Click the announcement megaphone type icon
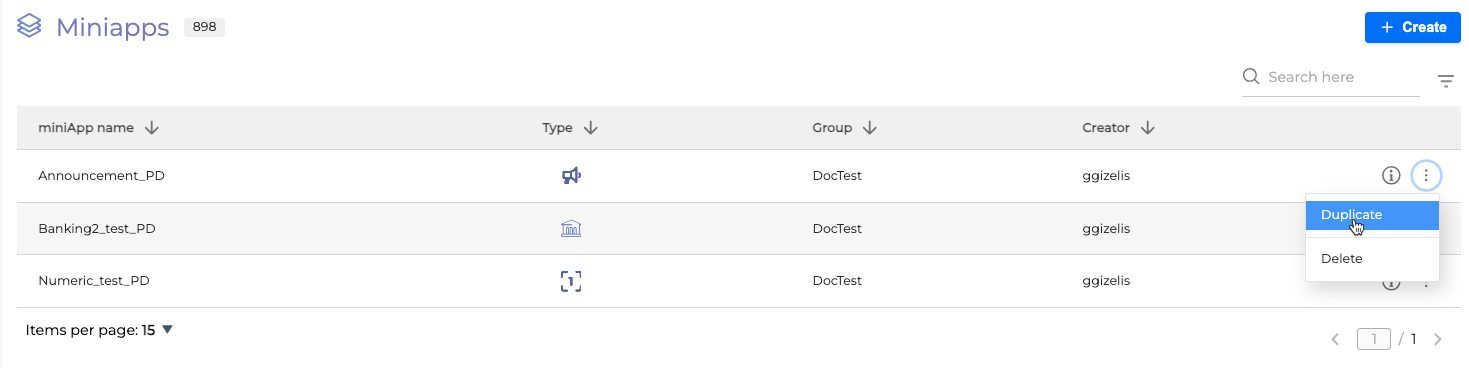The image size is (1469, 368). (x=571, y=176)
